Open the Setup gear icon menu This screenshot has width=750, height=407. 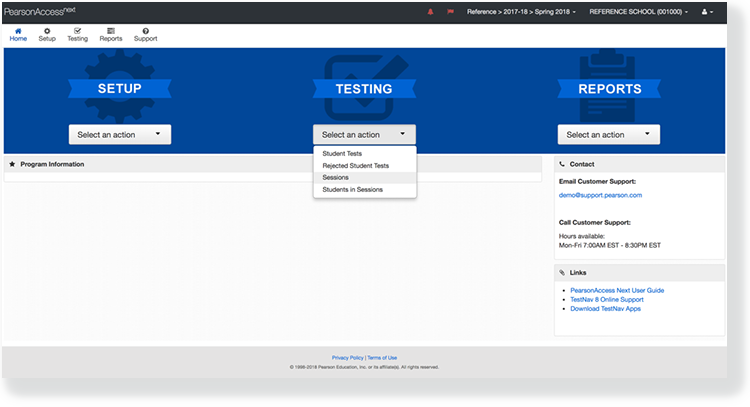[47, 31]
